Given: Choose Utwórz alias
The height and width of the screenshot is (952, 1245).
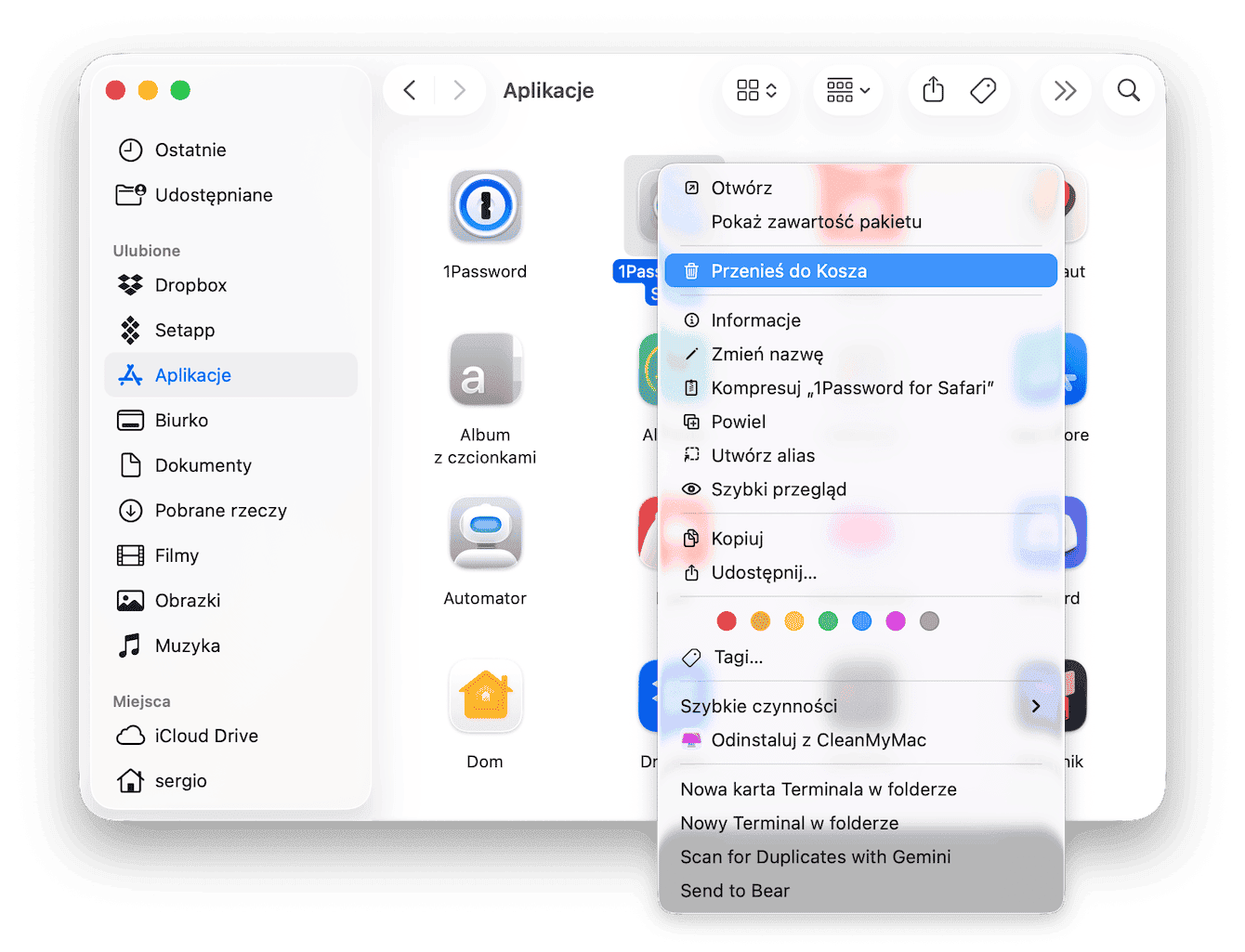Looking at the screenshot, I should [x=860, y=455].
